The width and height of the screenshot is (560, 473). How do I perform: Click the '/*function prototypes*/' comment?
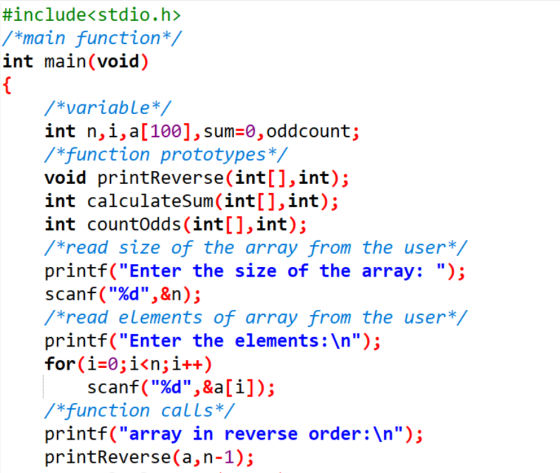click(x=166, y=155)
